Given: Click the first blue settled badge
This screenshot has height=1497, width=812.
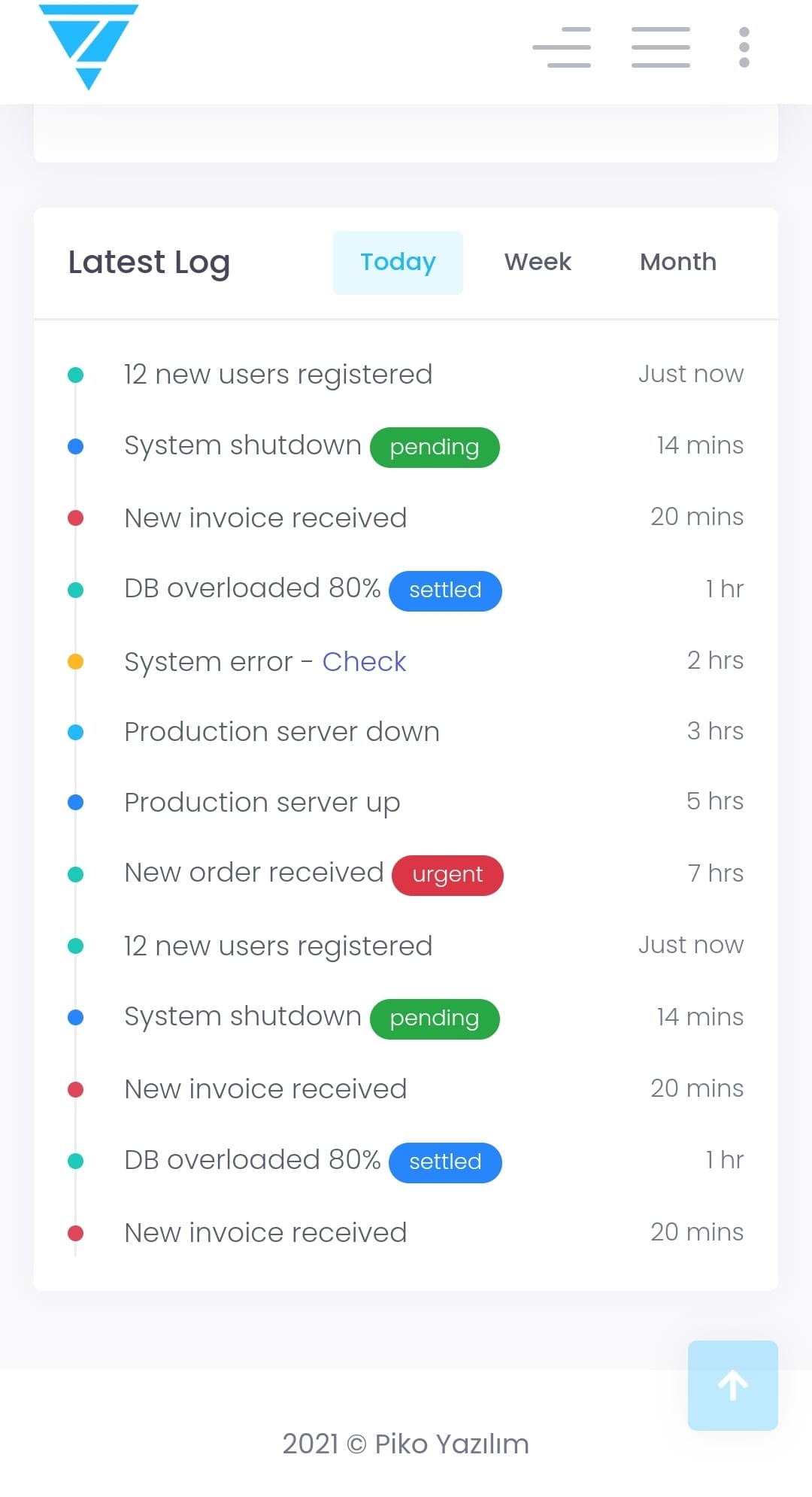Looking at the screenshot, I should pyautogui.click(x=445, y=591).
